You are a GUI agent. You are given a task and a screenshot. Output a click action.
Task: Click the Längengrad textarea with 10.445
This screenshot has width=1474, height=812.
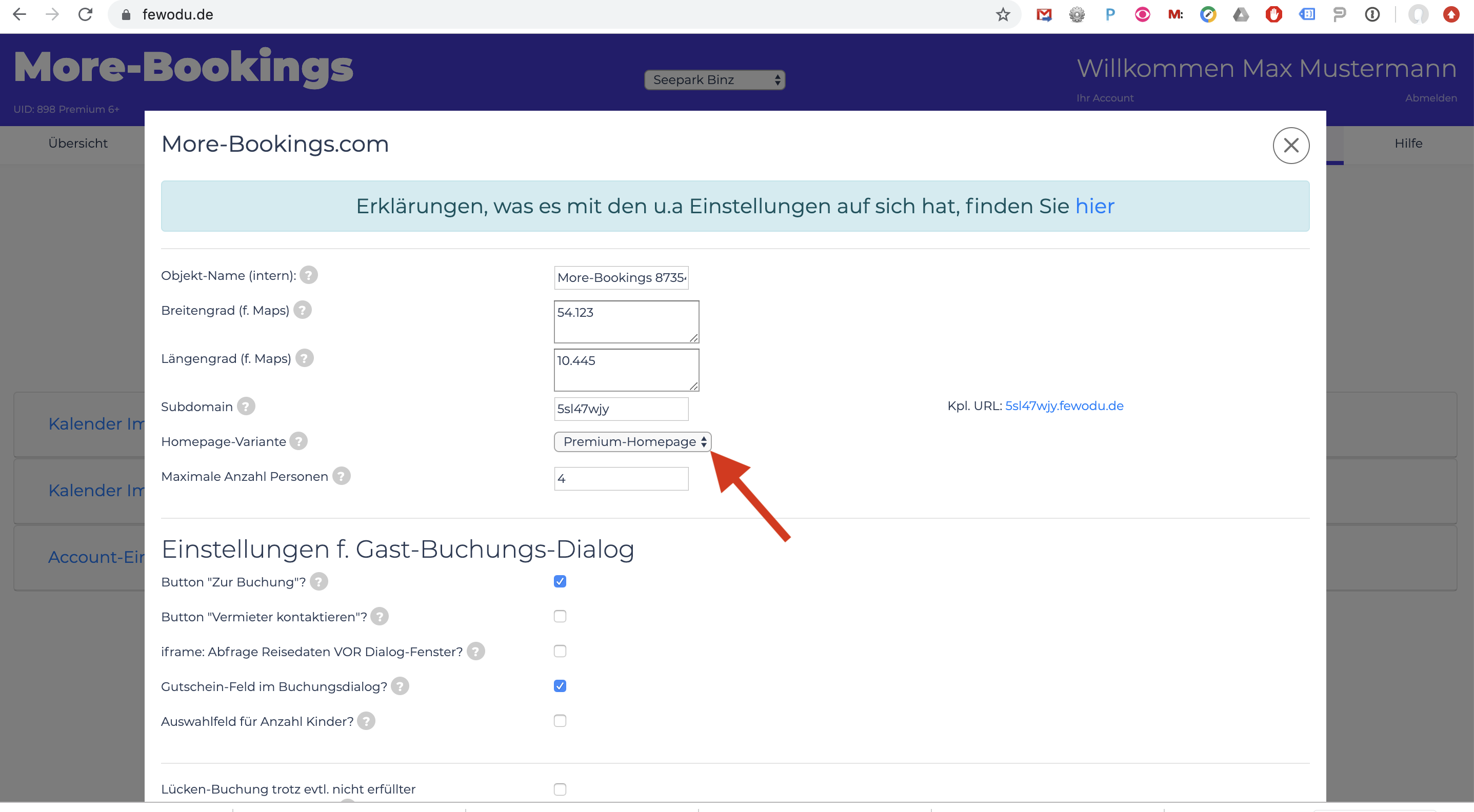626,370
